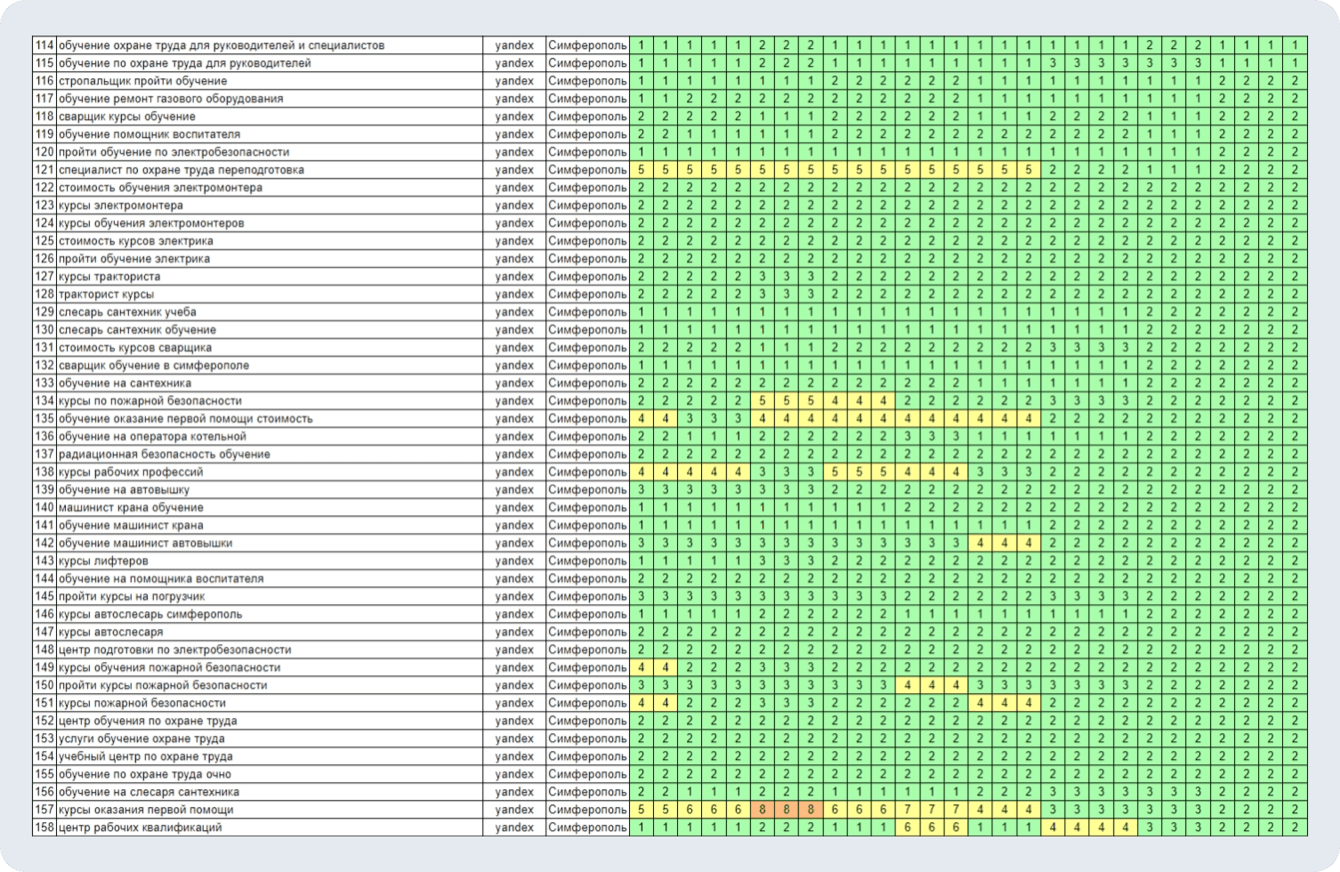Screen dimensions: 1340x872
Task: Select the 'пройти обучение электрика' cell
Action: 269,259
